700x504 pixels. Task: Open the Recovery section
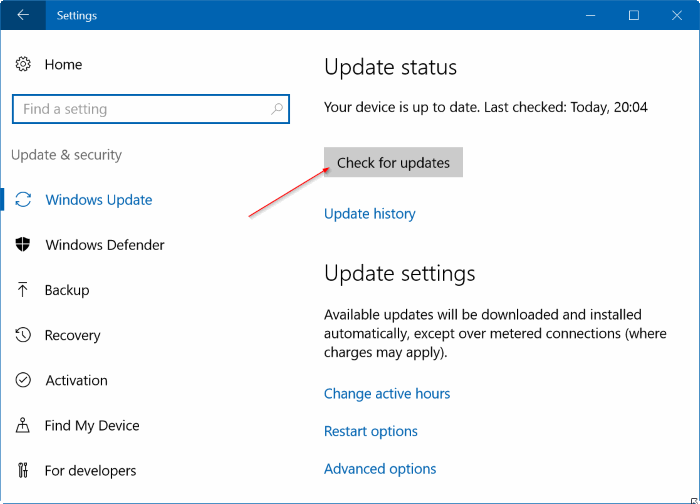[x=72, y=335]
